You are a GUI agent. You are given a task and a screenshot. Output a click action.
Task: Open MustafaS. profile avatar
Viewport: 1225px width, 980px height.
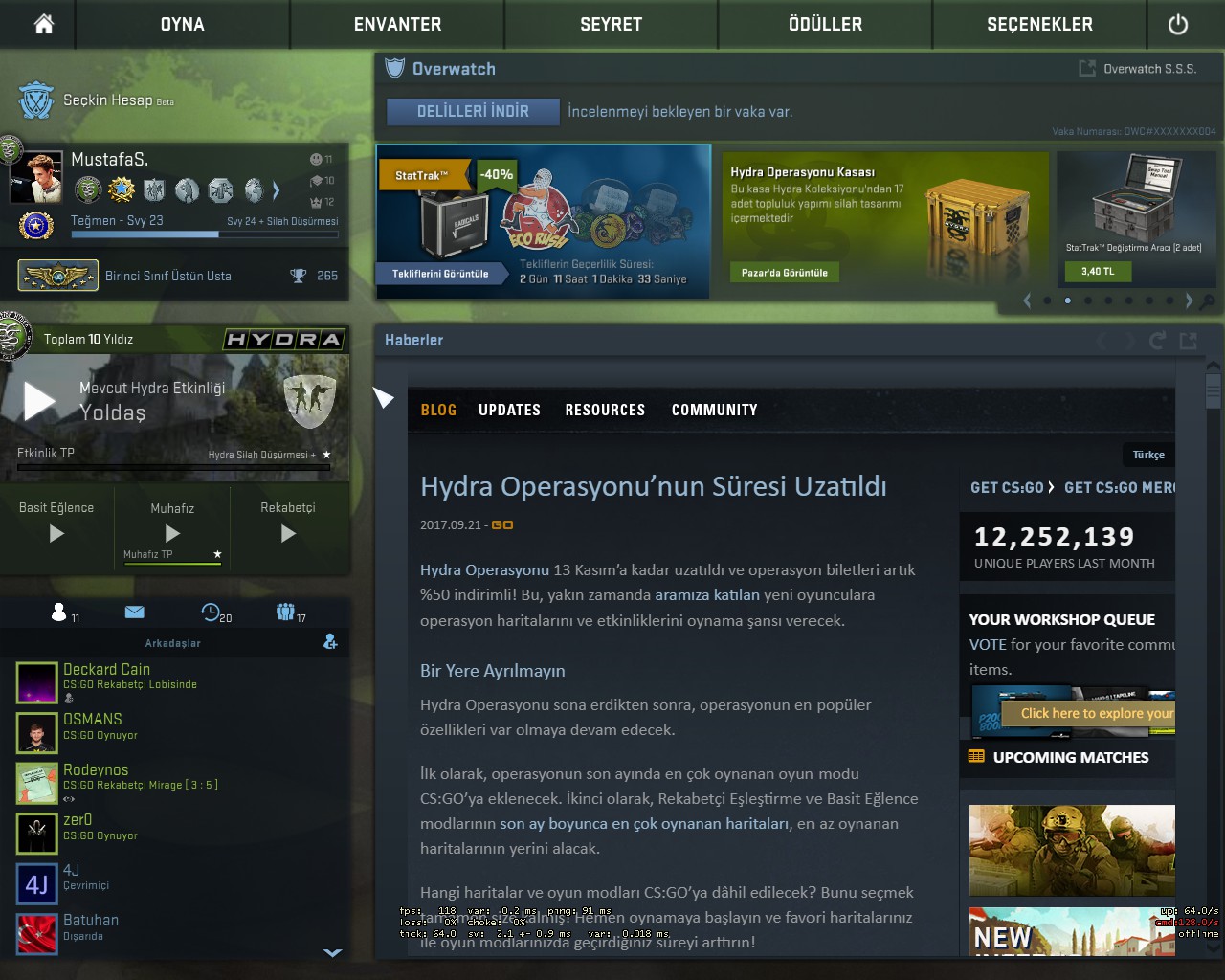36,177
